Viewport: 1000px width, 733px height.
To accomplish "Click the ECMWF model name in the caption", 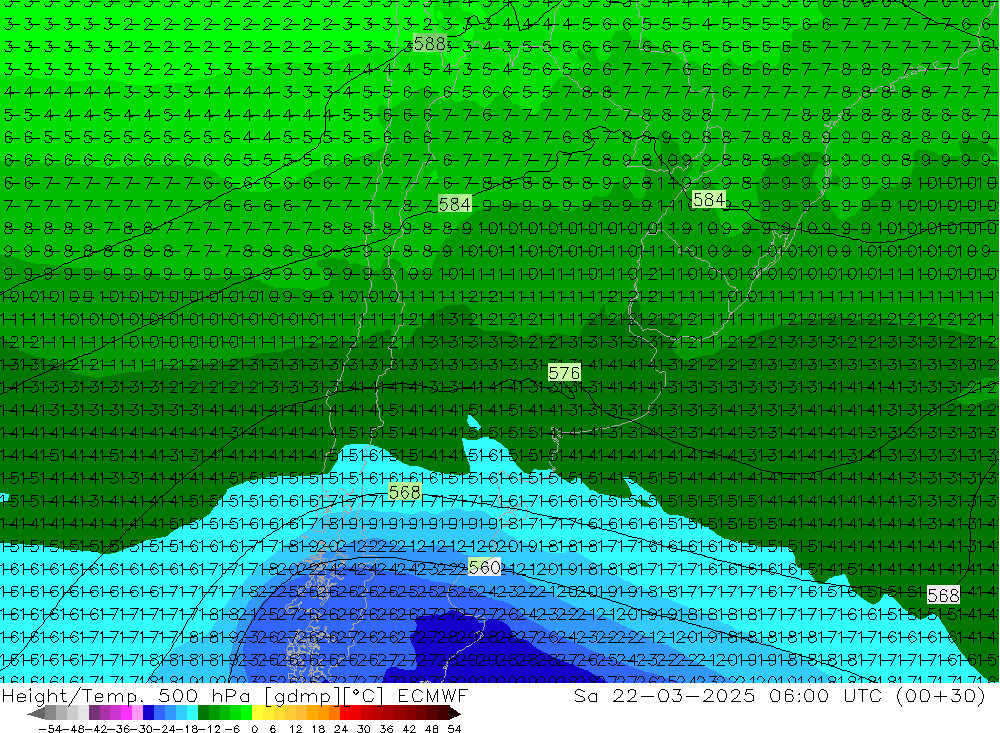I will click(x=433, y=696).
